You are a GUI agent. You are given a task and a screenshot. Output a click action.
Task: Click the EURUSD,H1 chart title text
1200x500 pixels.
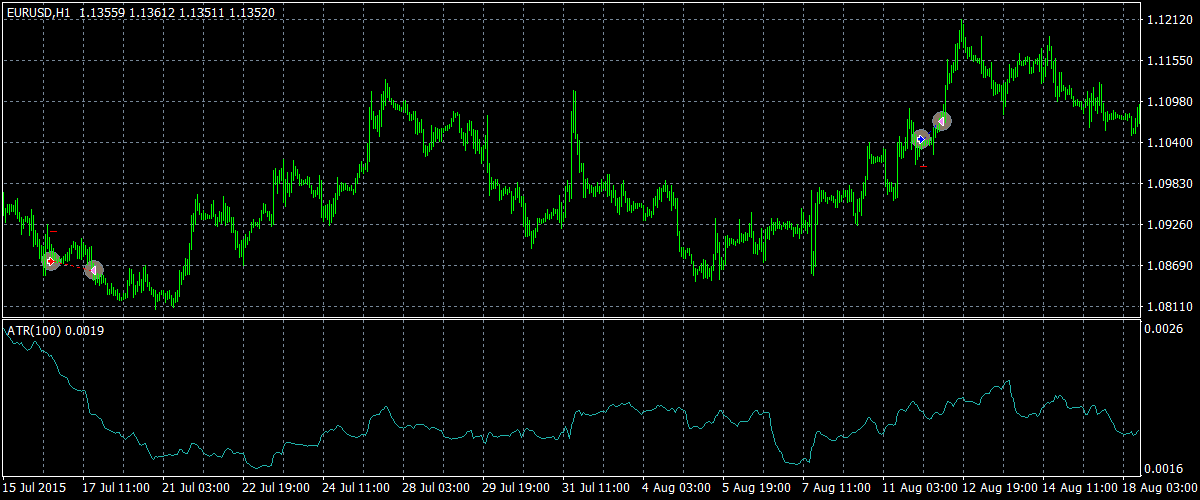tap(37, 13)
